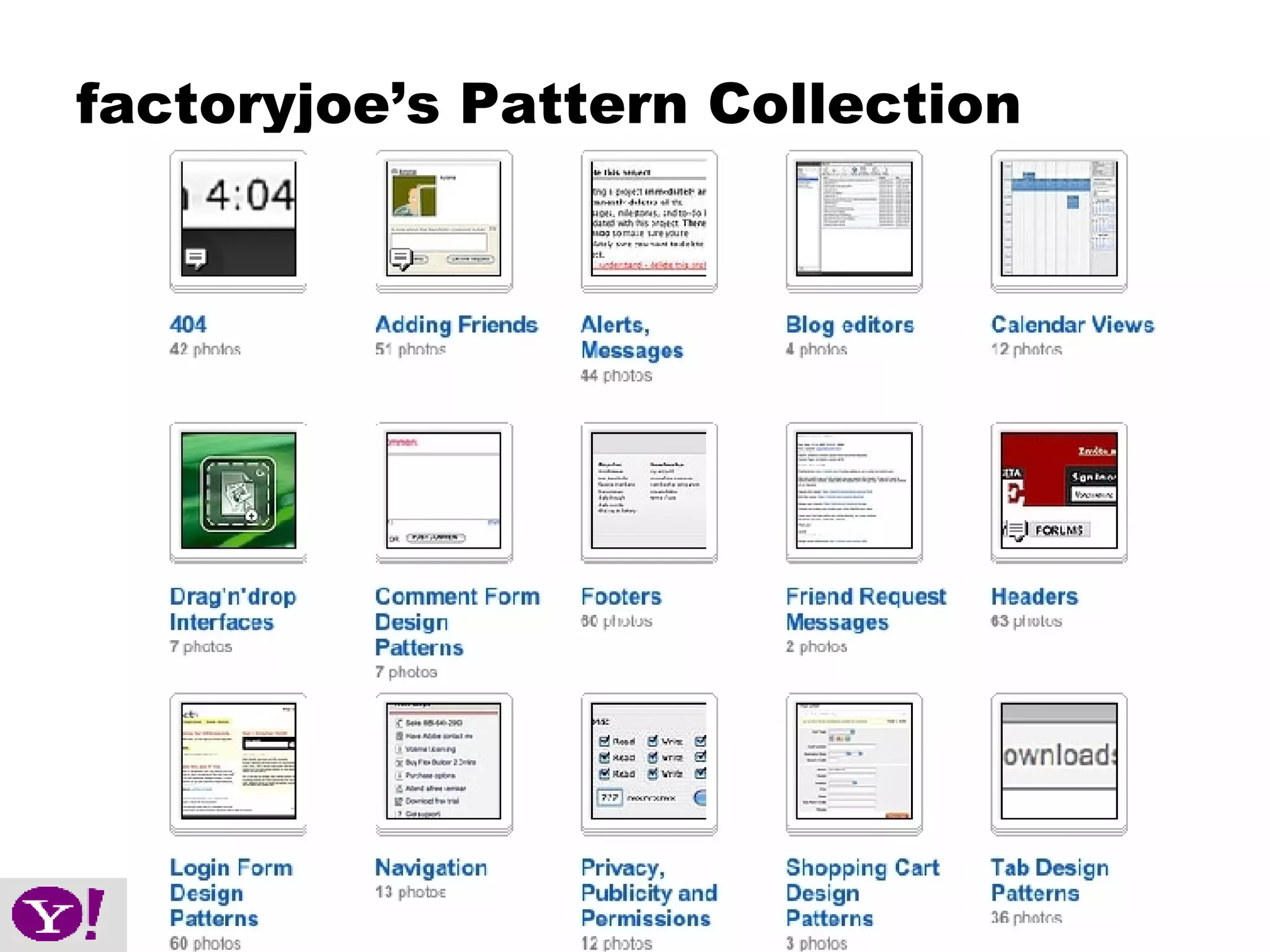Image resolution: width=1270 pixels, height=952 pixels.
Task: Click '60 photos' under Login Form Design Patterns
Action: tap(205, 943)
